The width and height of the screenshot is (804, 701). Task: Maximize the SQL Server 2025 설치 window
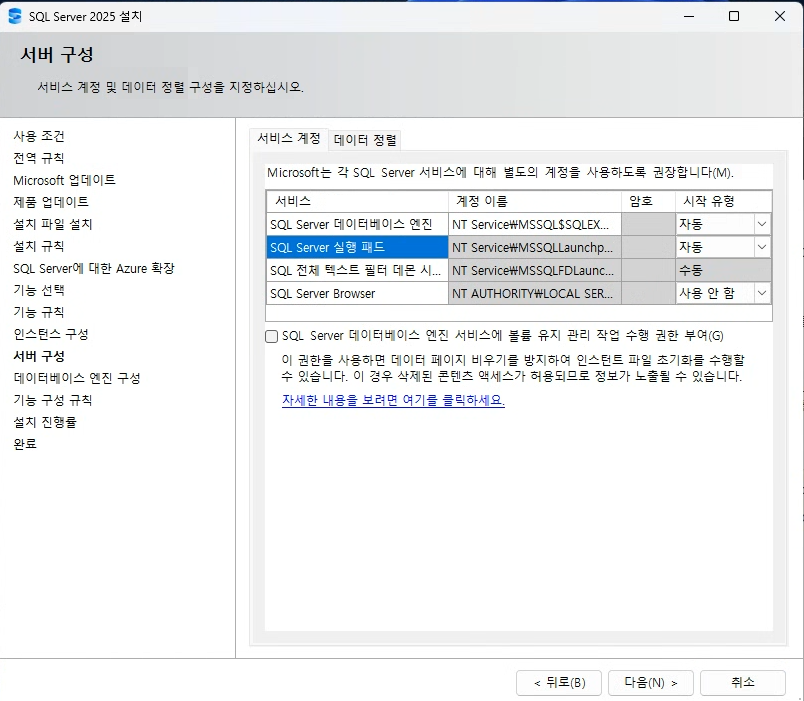point(734,16)
